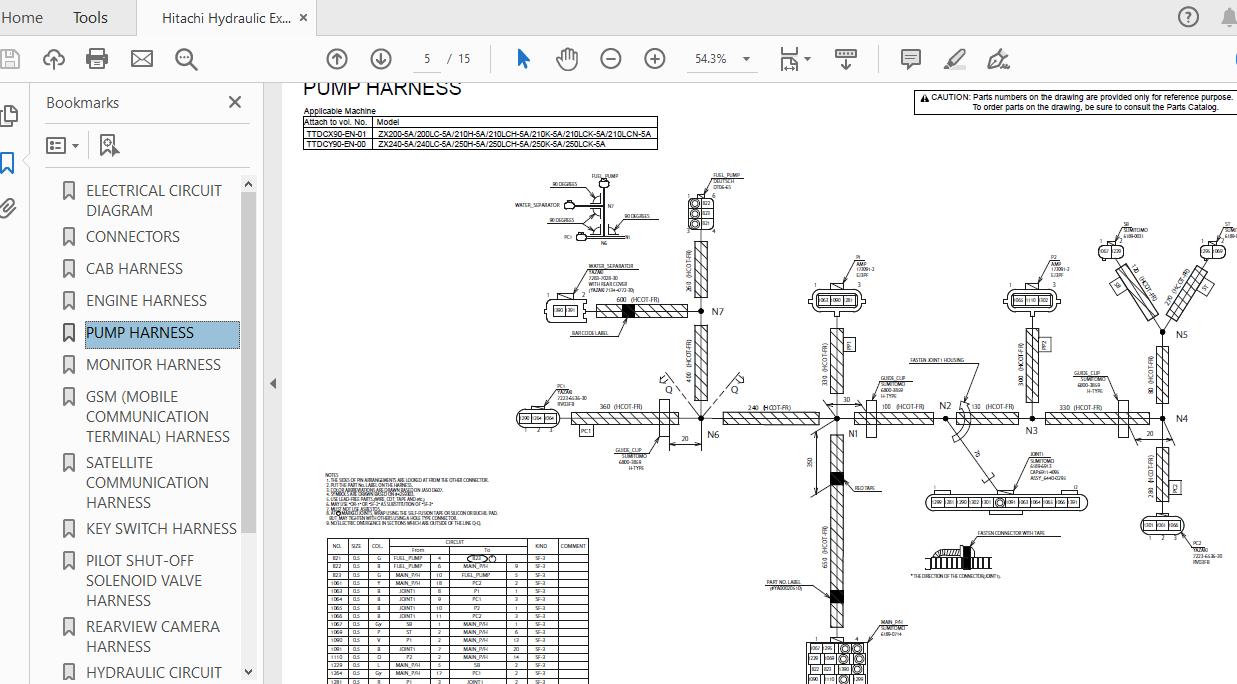1237x684 pixels.
Task: Click inside the page number input field
Action: point(427,58)
